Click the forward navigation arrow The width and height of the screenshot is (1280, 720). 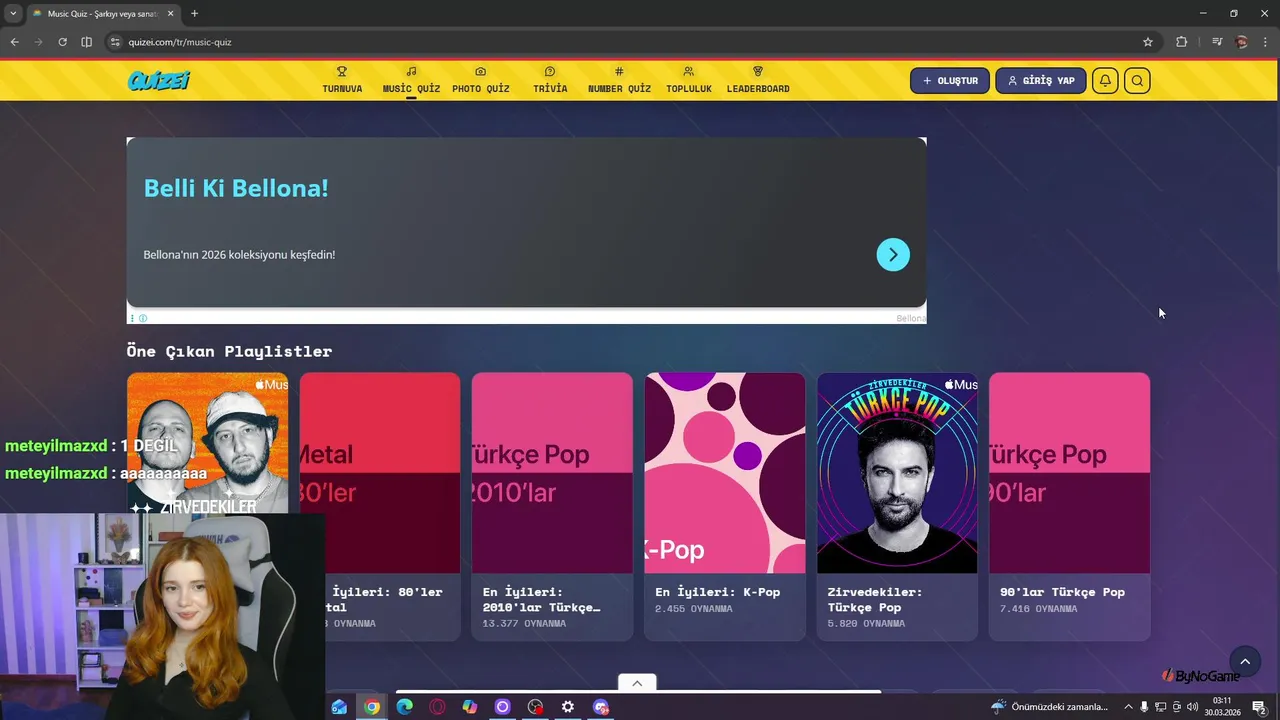(38, 42)
